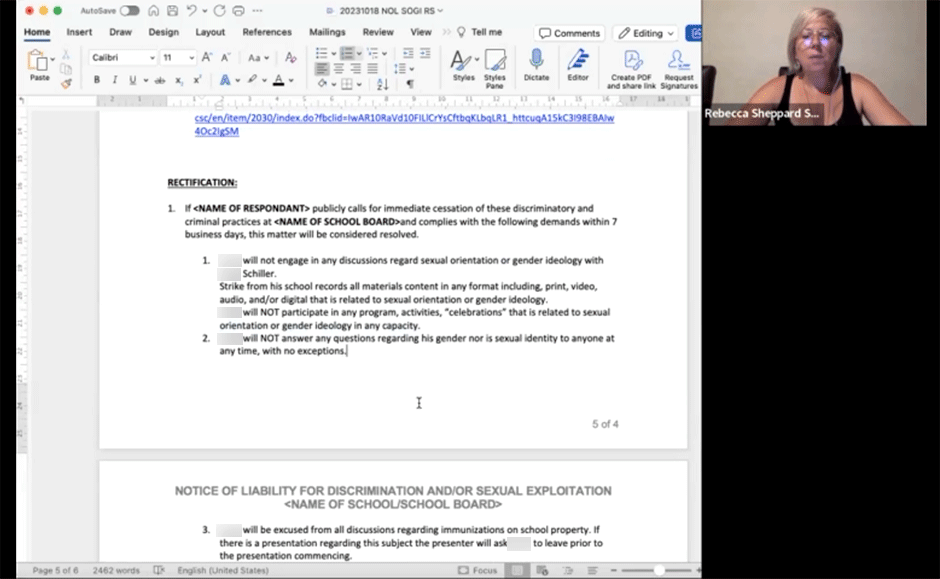The height and width of the screenshot is (579, 940).
Task: Align text right
Action: pyautogui.click(x=355, y=69)
